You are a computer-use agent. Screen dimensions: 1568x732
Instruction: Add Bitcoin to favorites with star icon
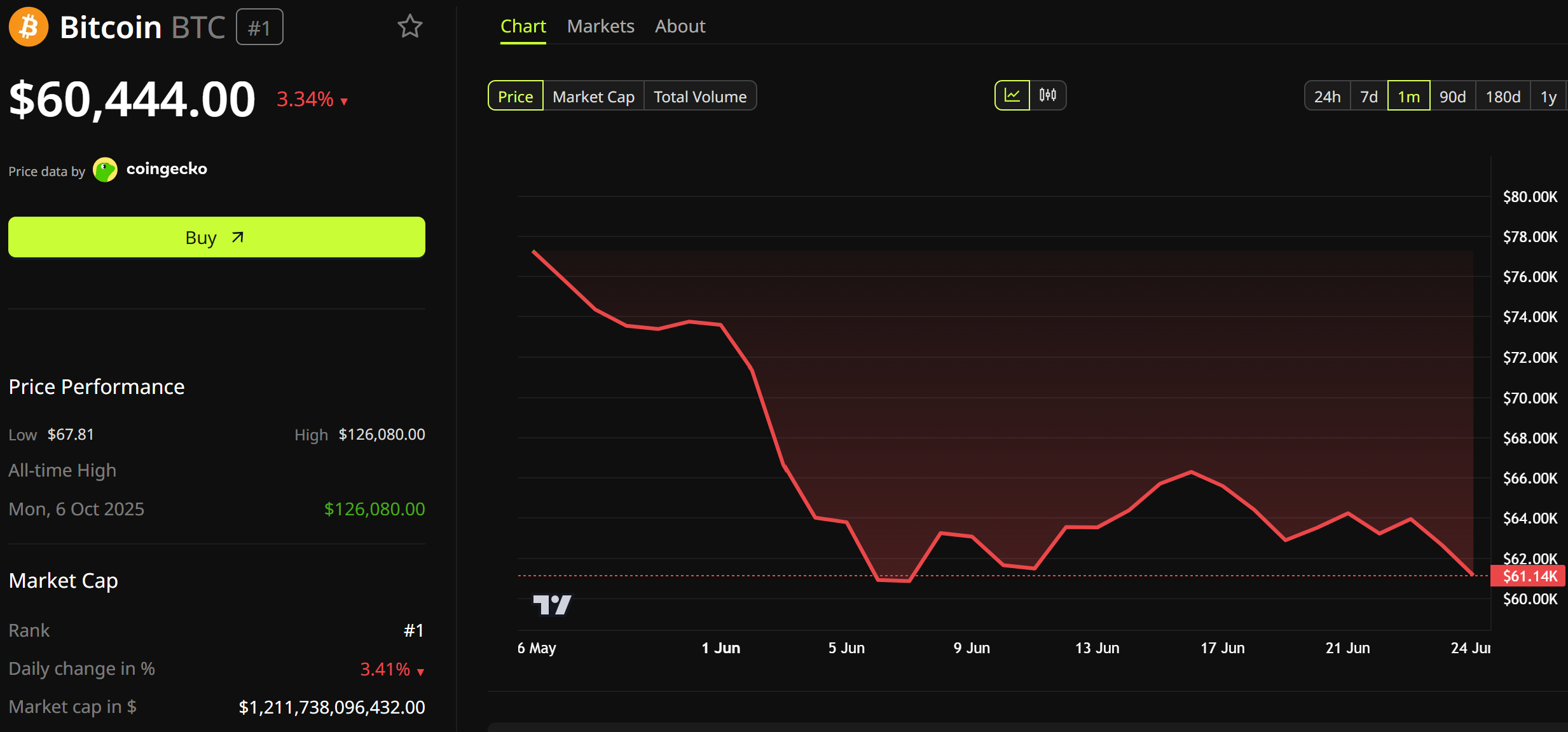tap(410, 27)
